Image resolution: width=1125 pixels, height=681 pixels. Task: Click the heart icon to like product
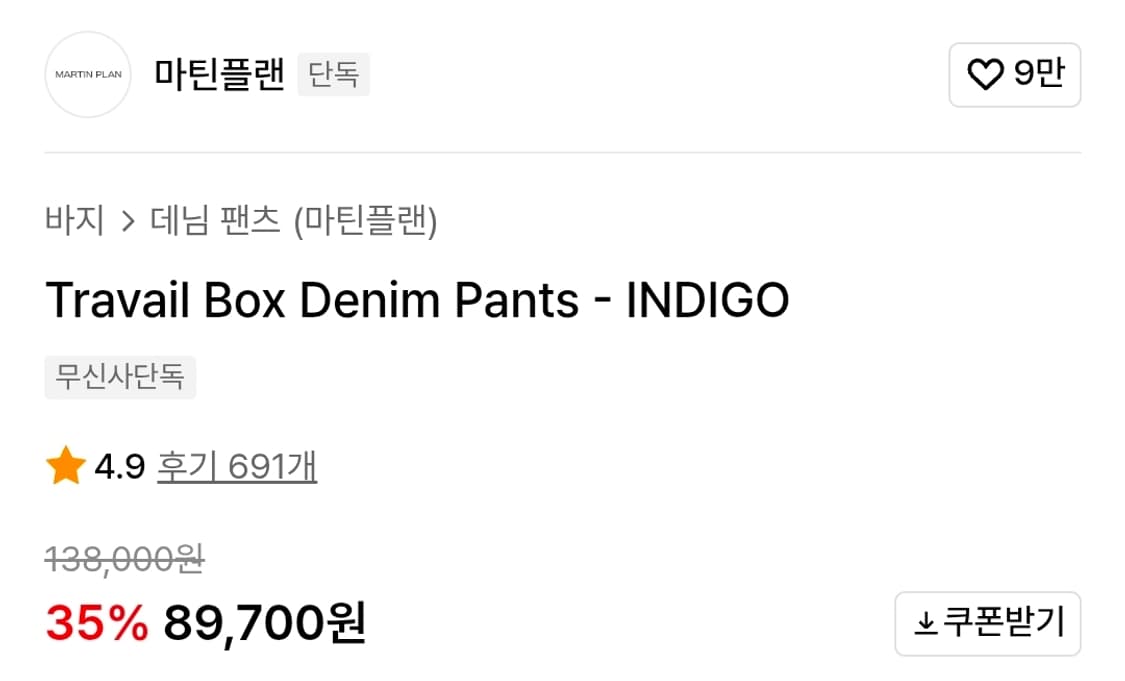tap(985, 75)
